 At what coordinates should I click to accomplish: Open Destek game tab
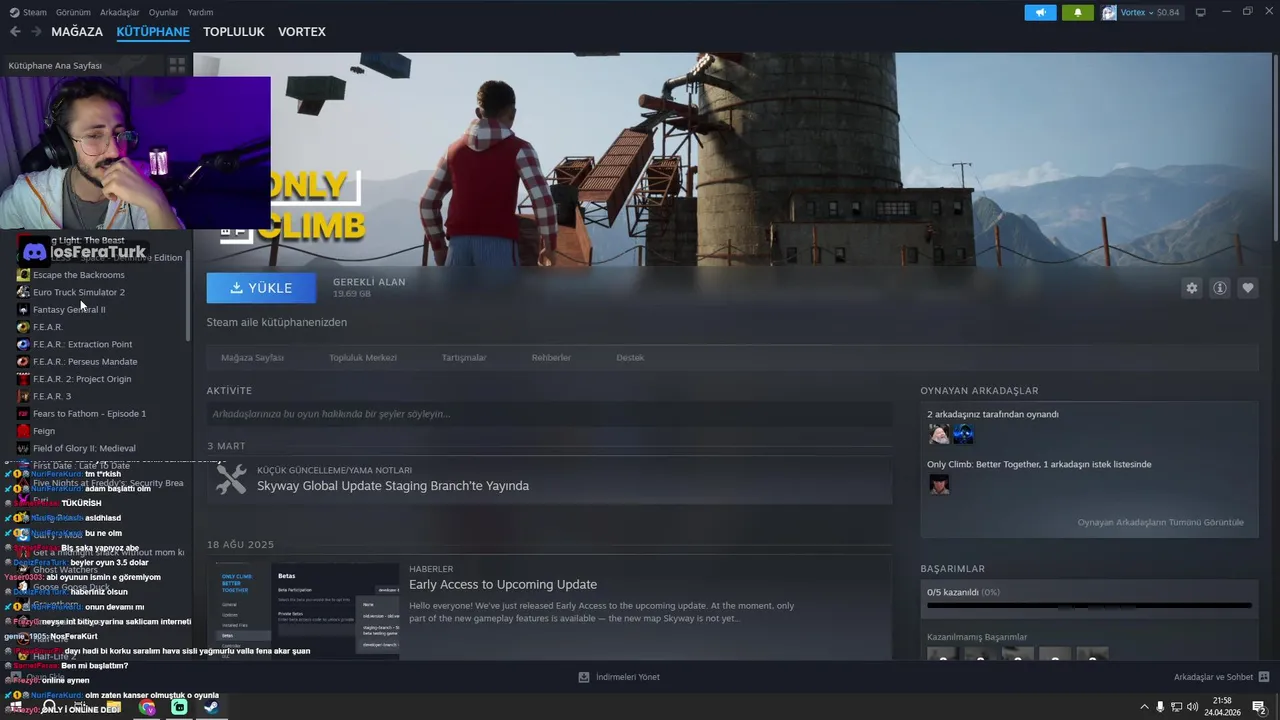coord(630,357)
